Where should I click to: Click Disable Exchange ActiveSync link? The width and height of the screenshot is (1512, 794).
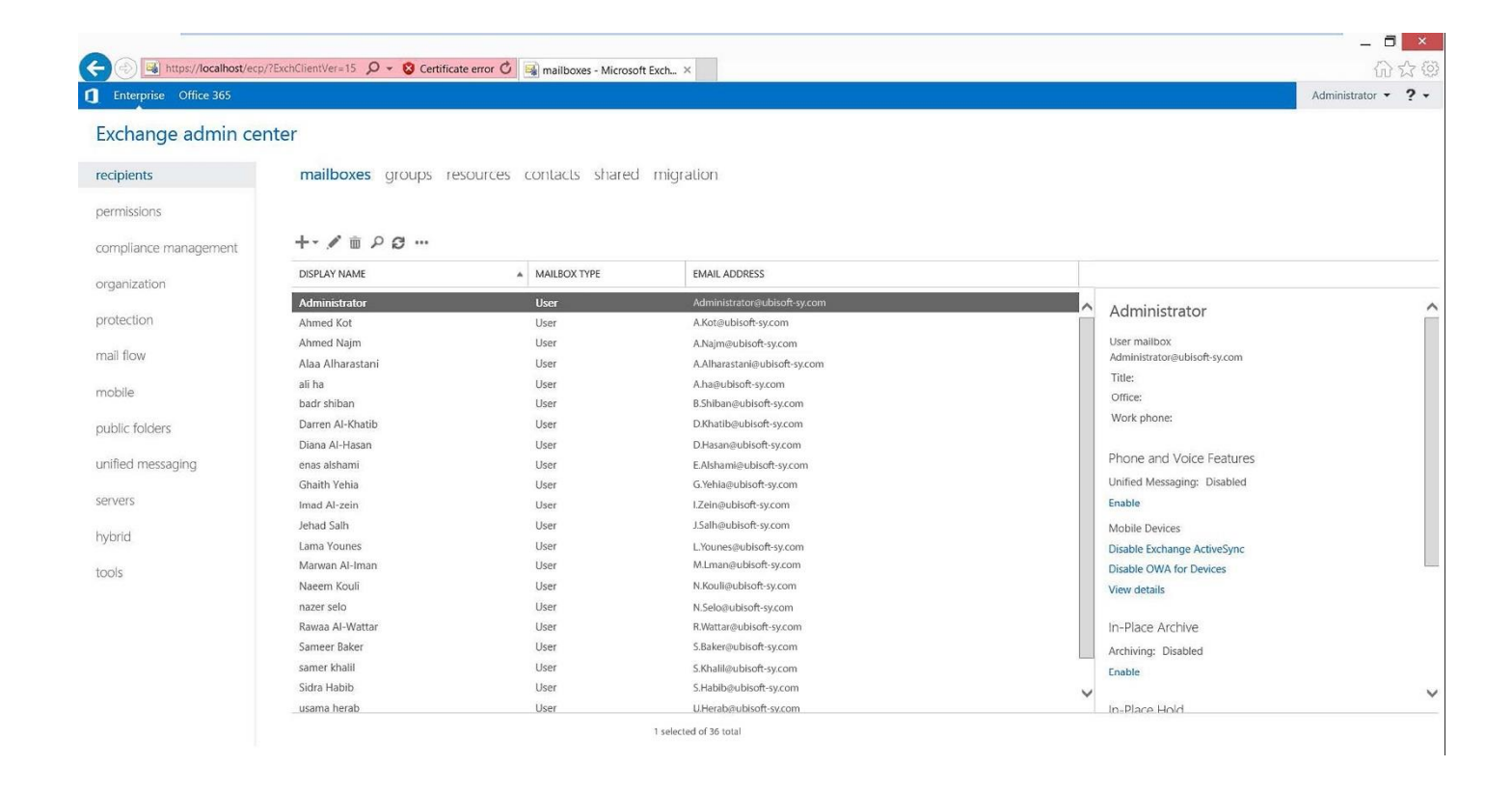pos(1175,549)
